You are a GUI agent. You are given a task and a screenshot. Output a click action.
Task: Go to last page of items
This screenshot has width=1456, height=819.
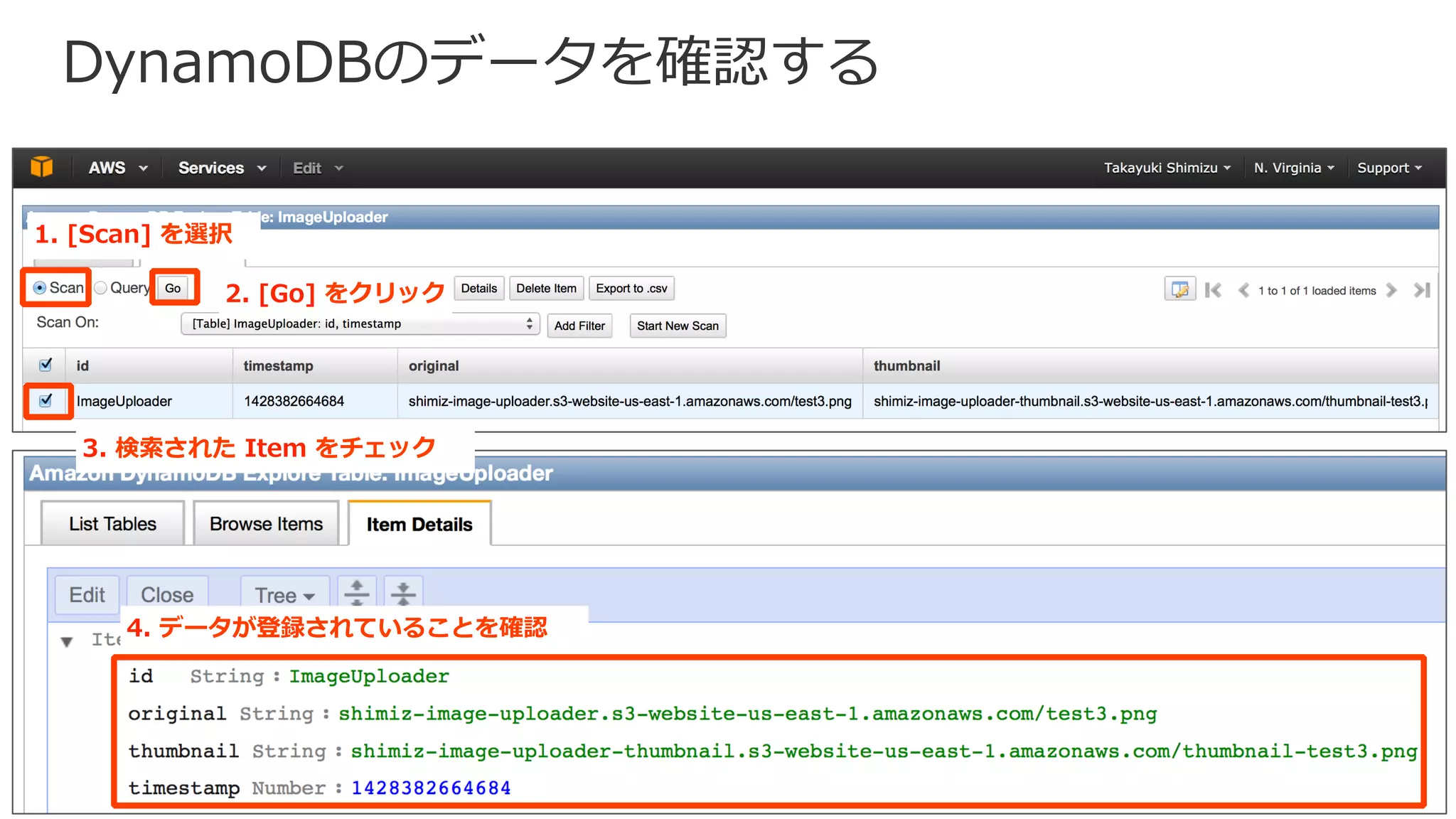point(1422,290)
